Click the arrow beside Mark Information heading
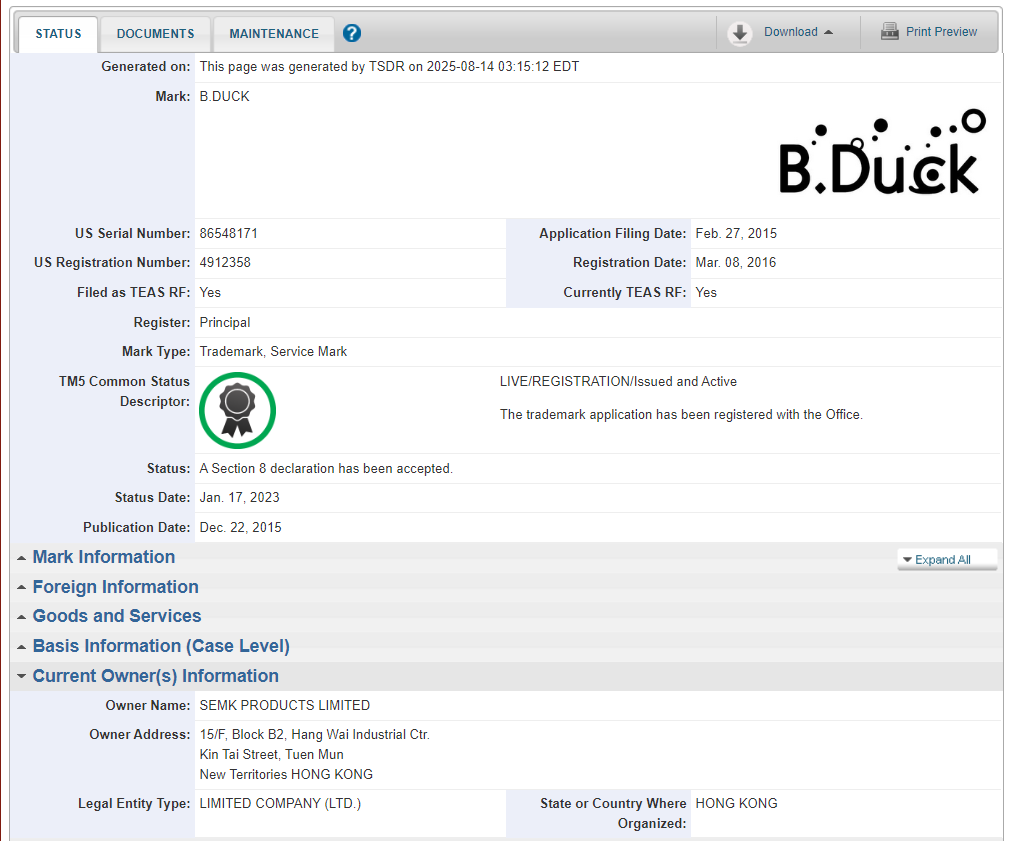1009x841 pixels. click(21, 558)
